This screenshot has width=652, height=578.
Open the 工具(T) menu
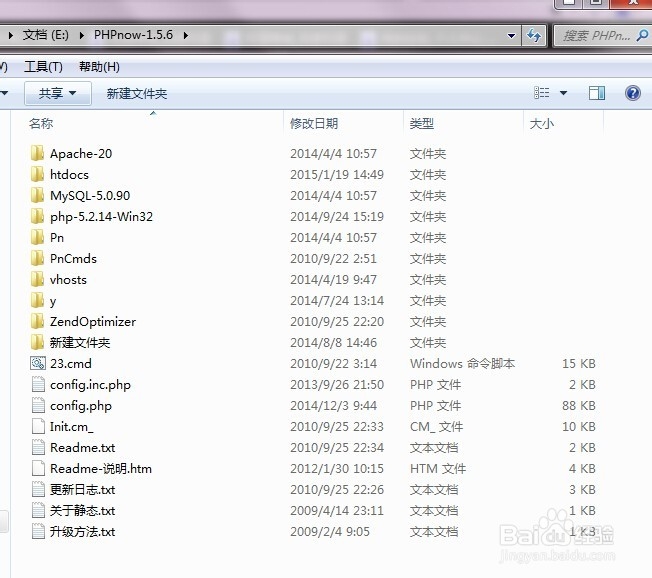click(43, 67)
